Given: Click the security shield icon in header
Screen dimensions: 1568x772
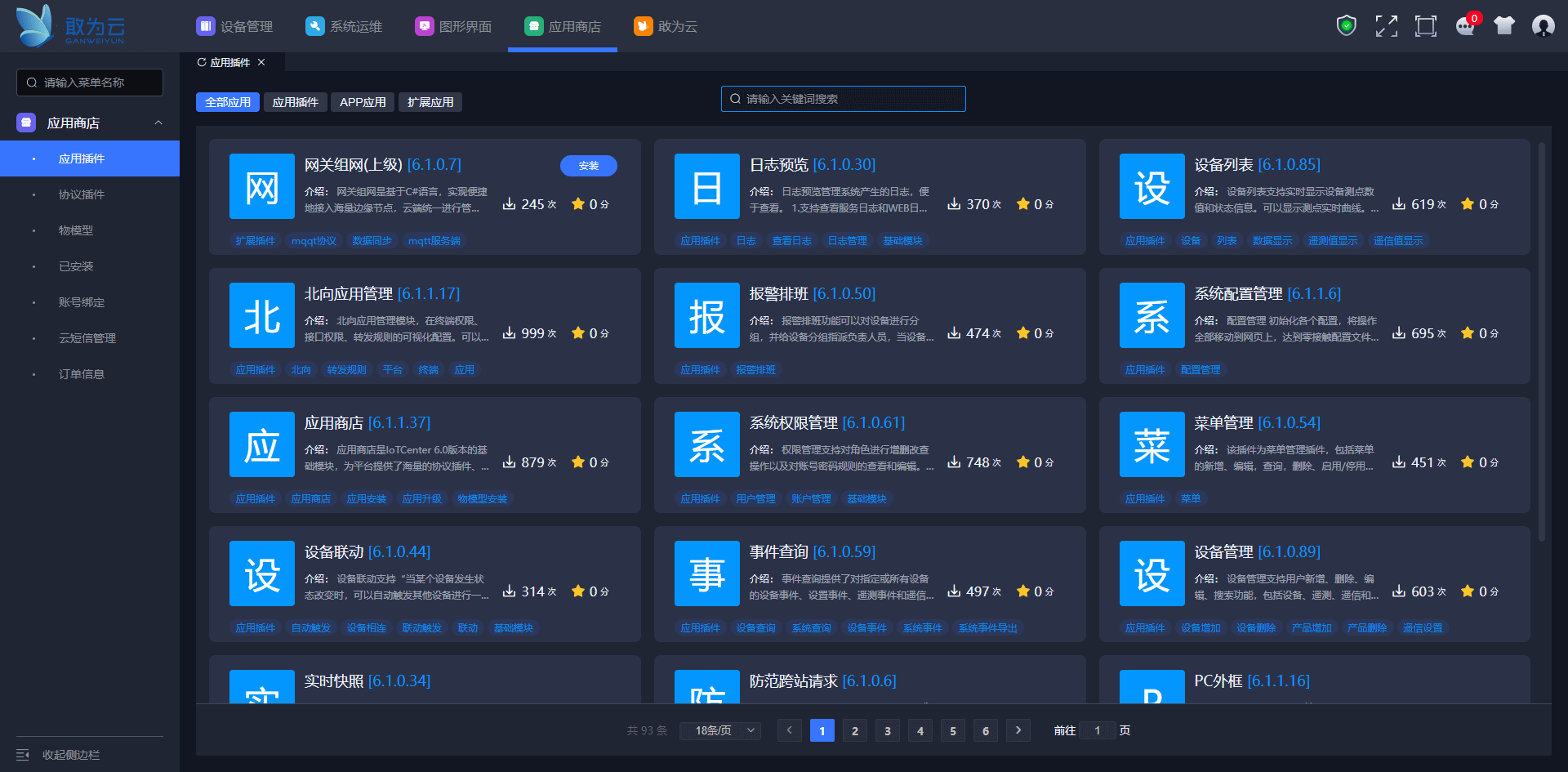Looking at the screenshot, I should click(x=1347, y=26).
